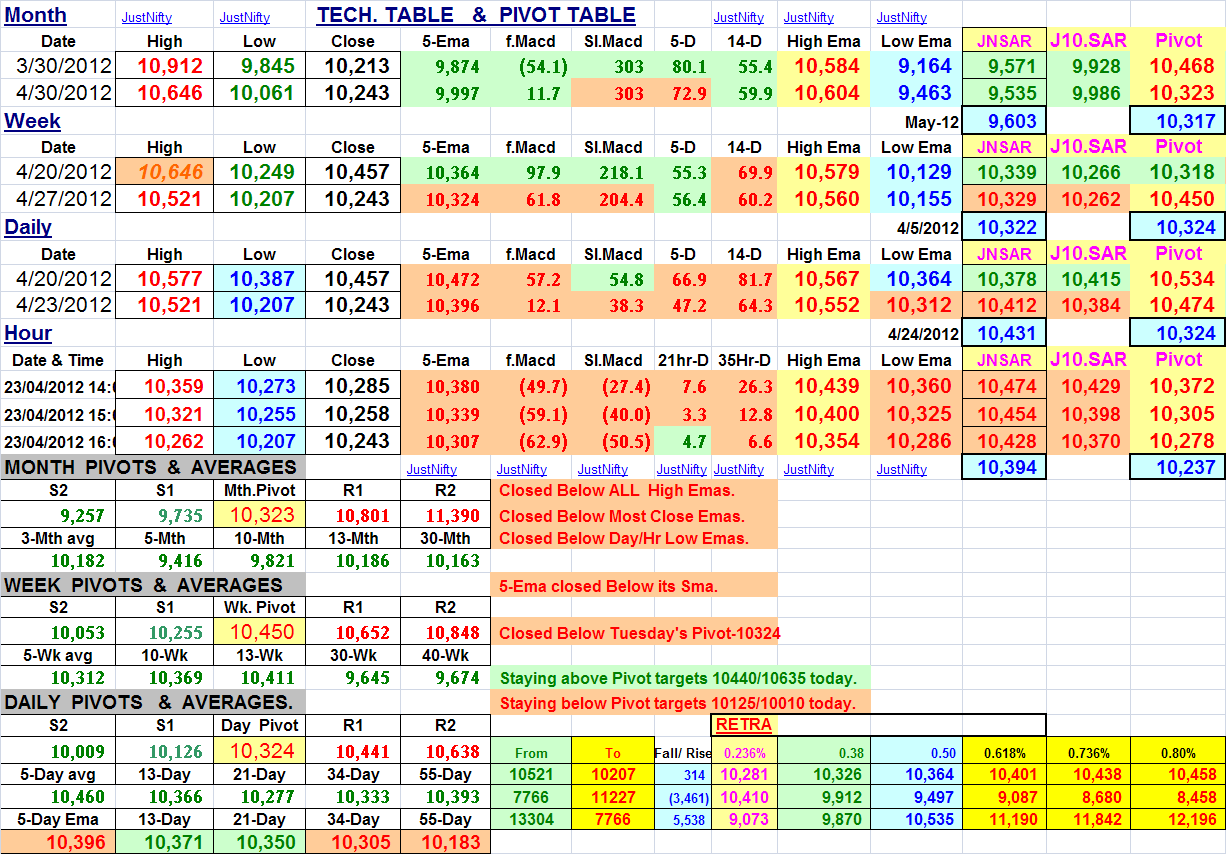The height and width of the screenshot is (854, 1226).
Task: Select High Ema value 10,584
Action: [x=824, y=66]
